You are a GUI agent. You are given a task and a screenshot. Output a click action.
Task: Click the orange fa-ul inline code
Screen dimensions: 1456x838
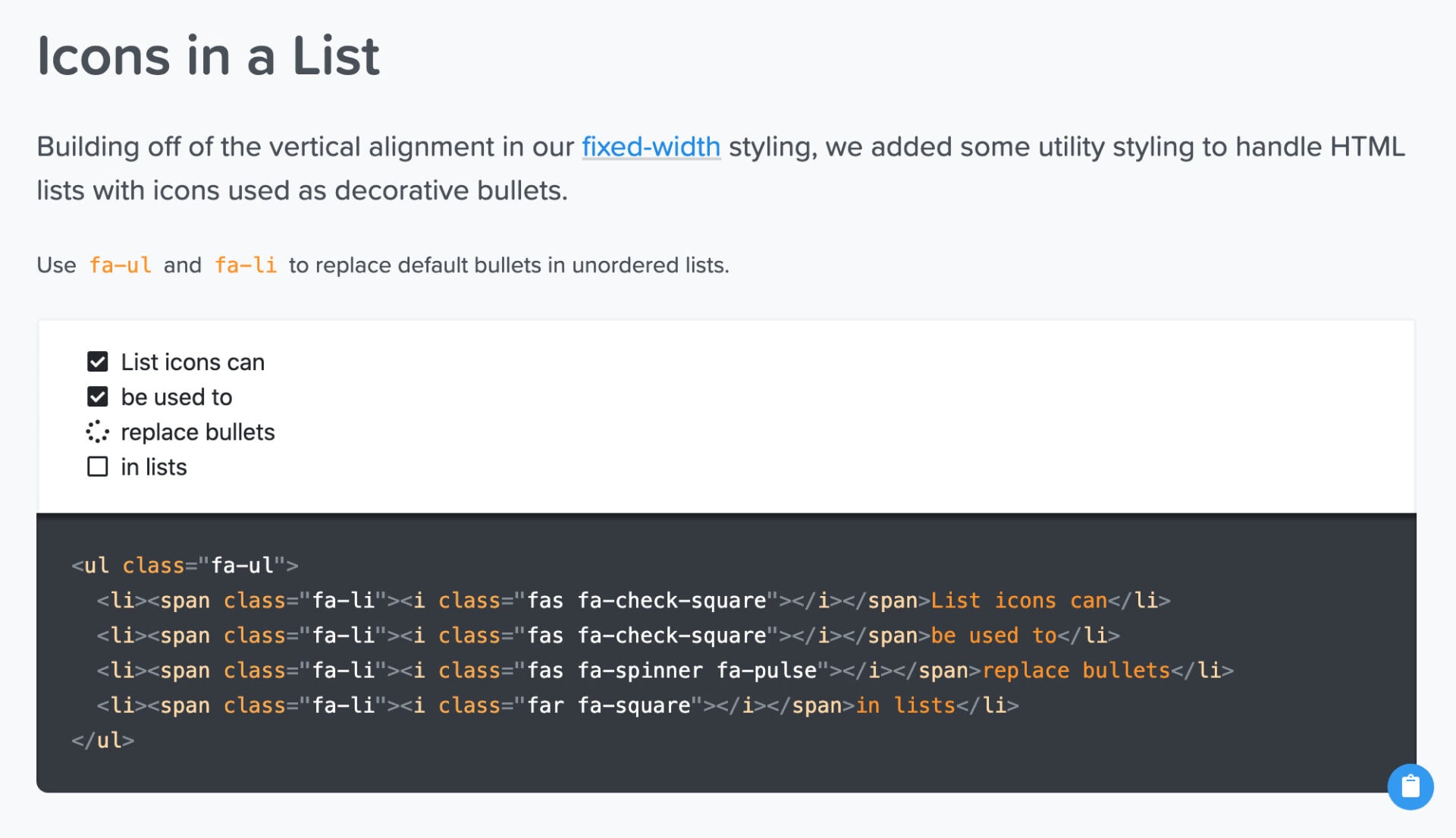(x=120, y=265)
